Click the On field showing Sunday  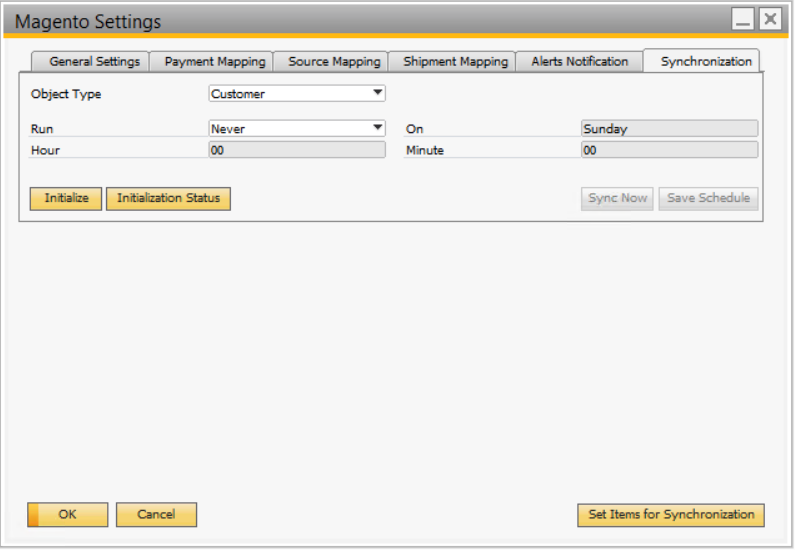[x=669, y=129]
